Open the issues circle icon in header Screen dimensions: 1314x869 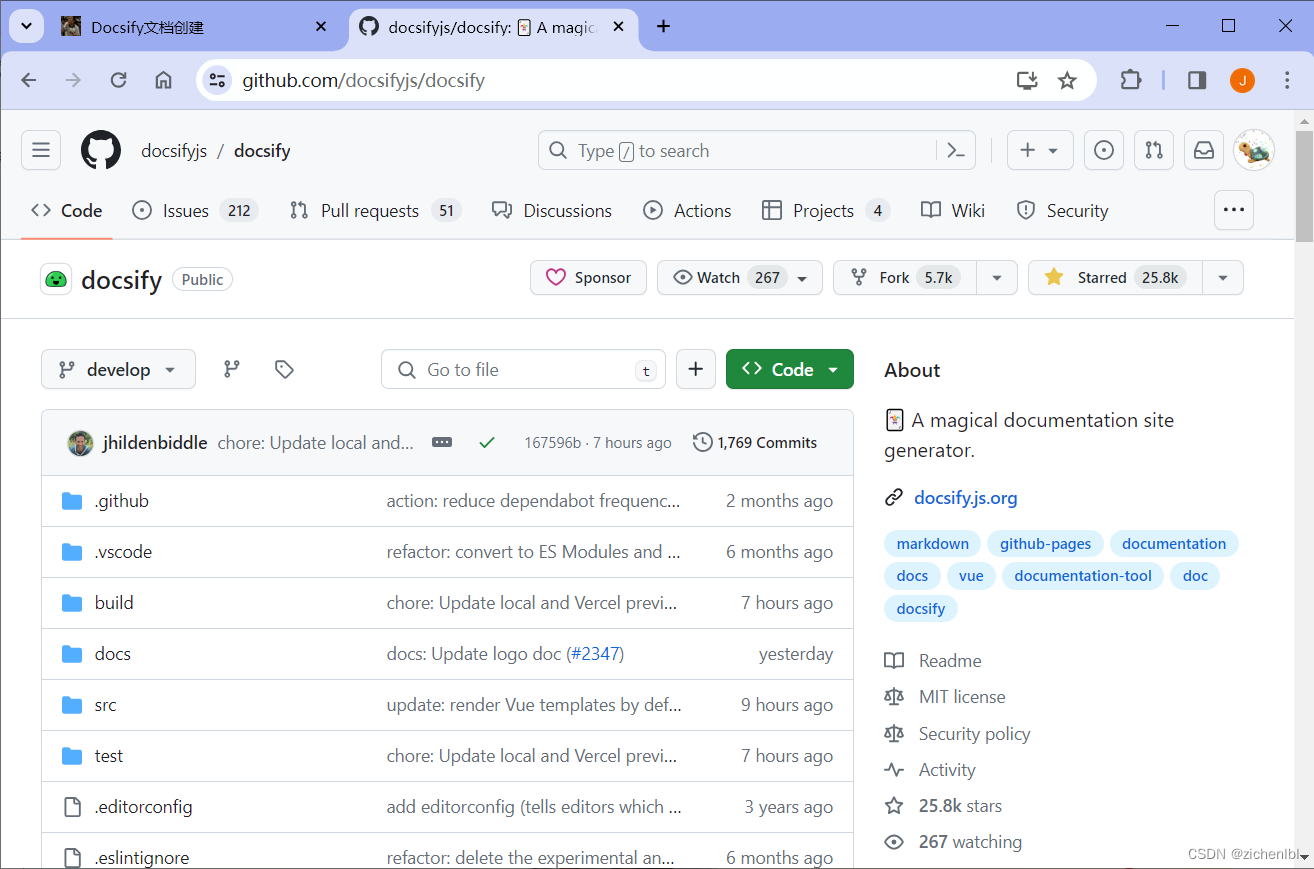1104,150
